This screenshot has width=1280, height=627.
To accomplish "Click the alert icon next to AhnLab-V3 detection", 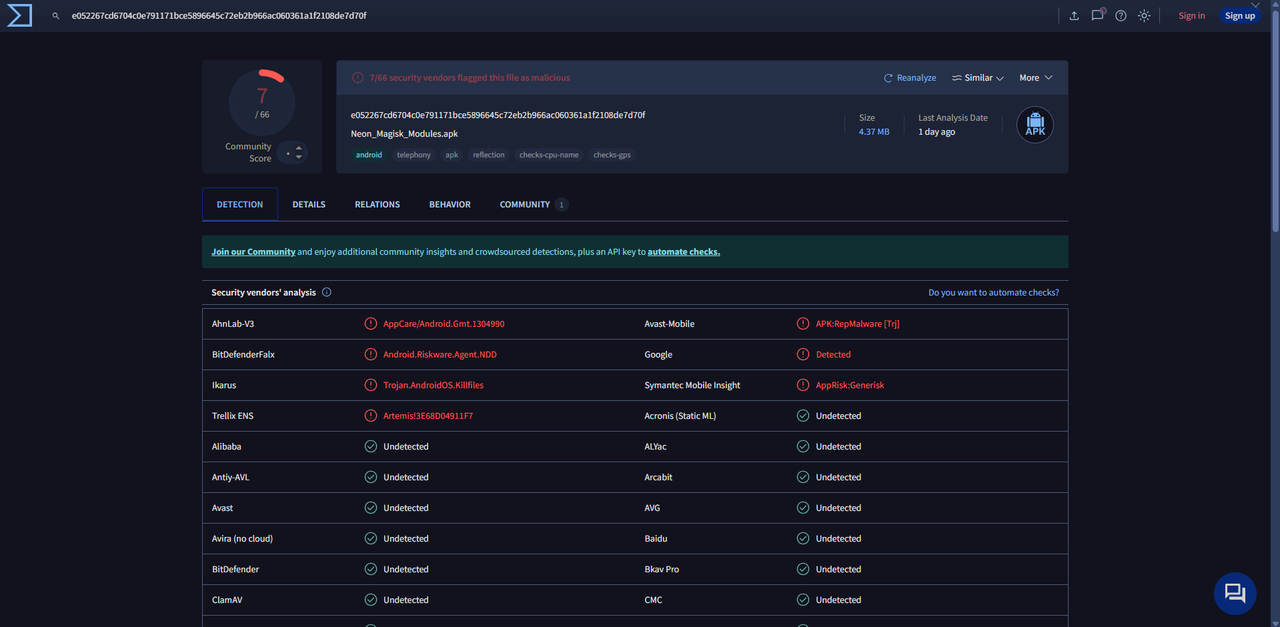I will tap(371, 324).
